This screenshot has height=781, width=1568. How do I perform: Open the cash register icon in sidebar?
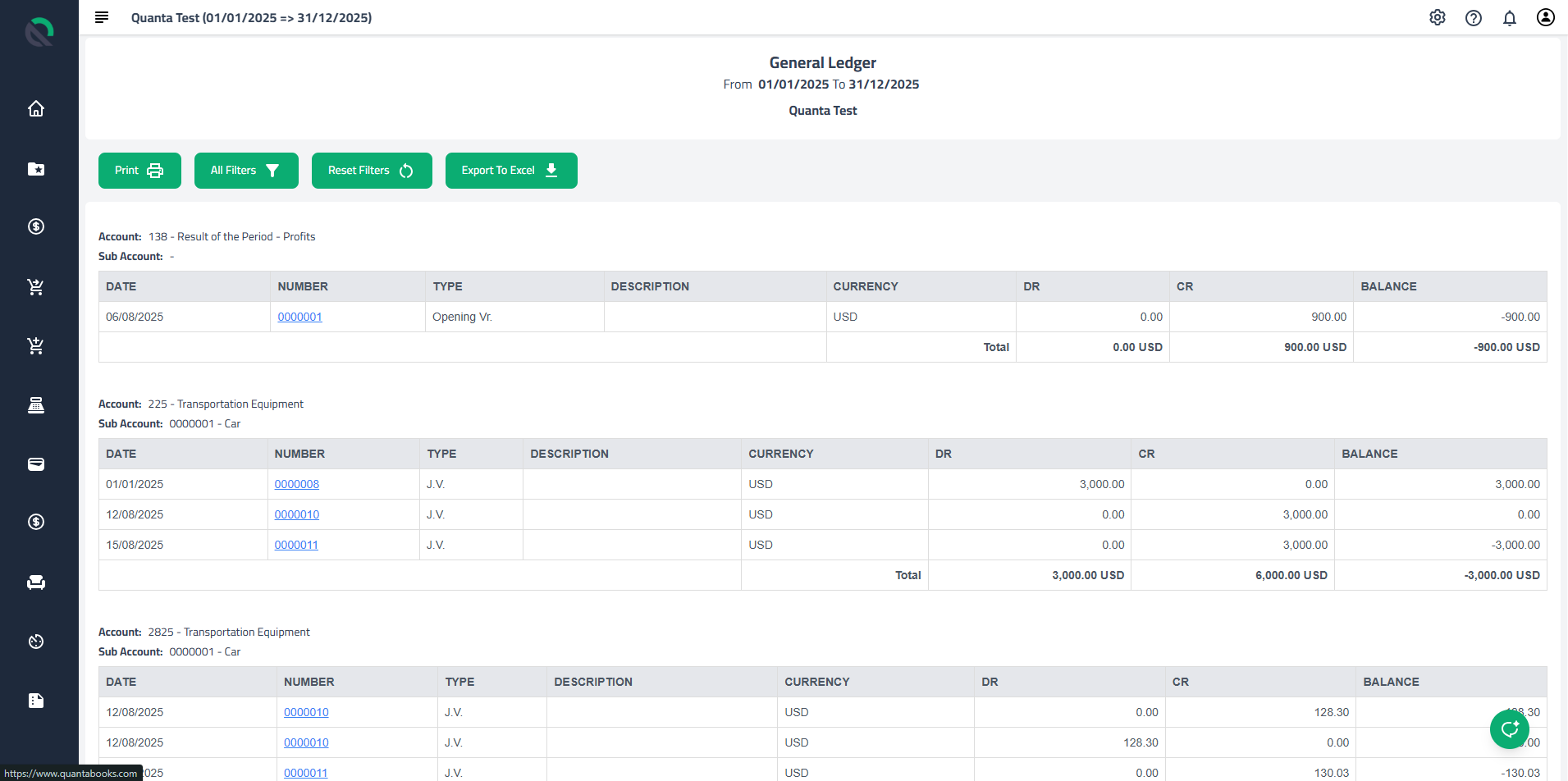(x=36, y=404)
